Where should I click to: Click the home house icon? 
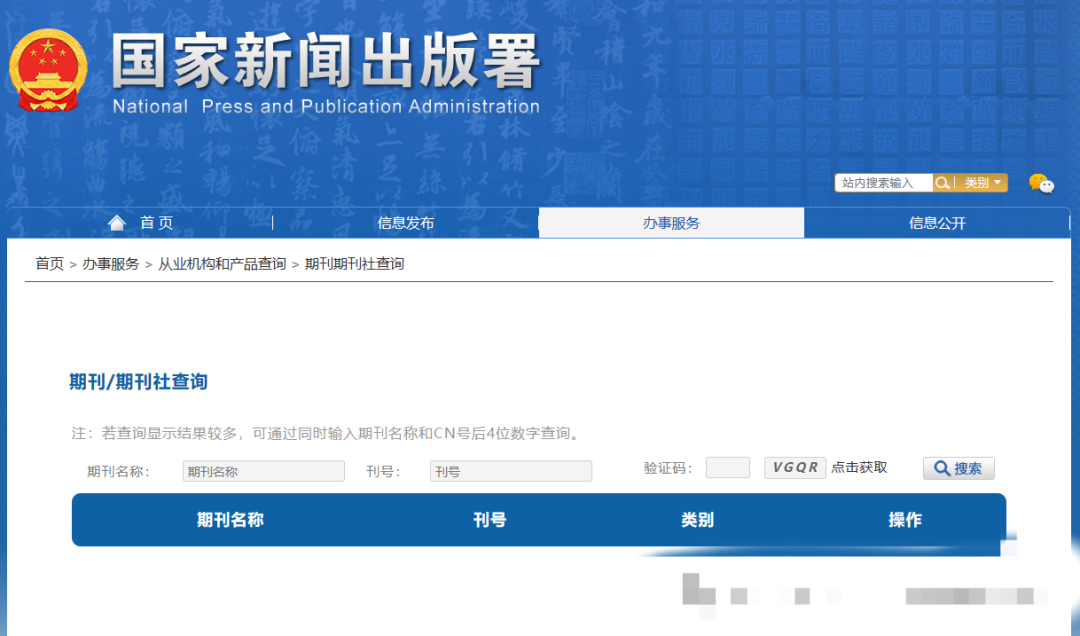coord(116,223)
